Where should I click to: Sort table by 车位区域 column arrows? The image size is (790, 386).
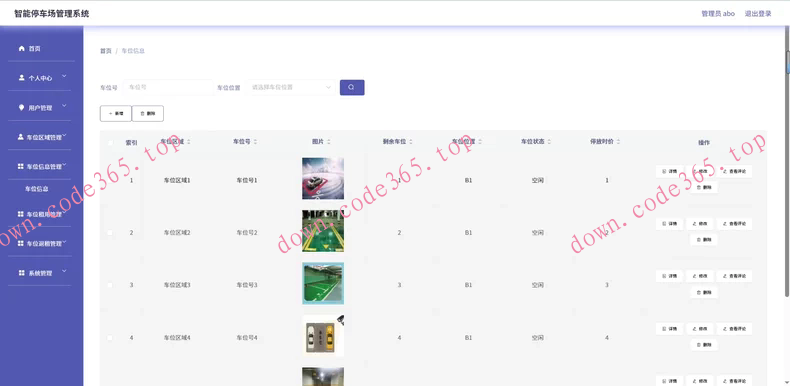point(189,142)
